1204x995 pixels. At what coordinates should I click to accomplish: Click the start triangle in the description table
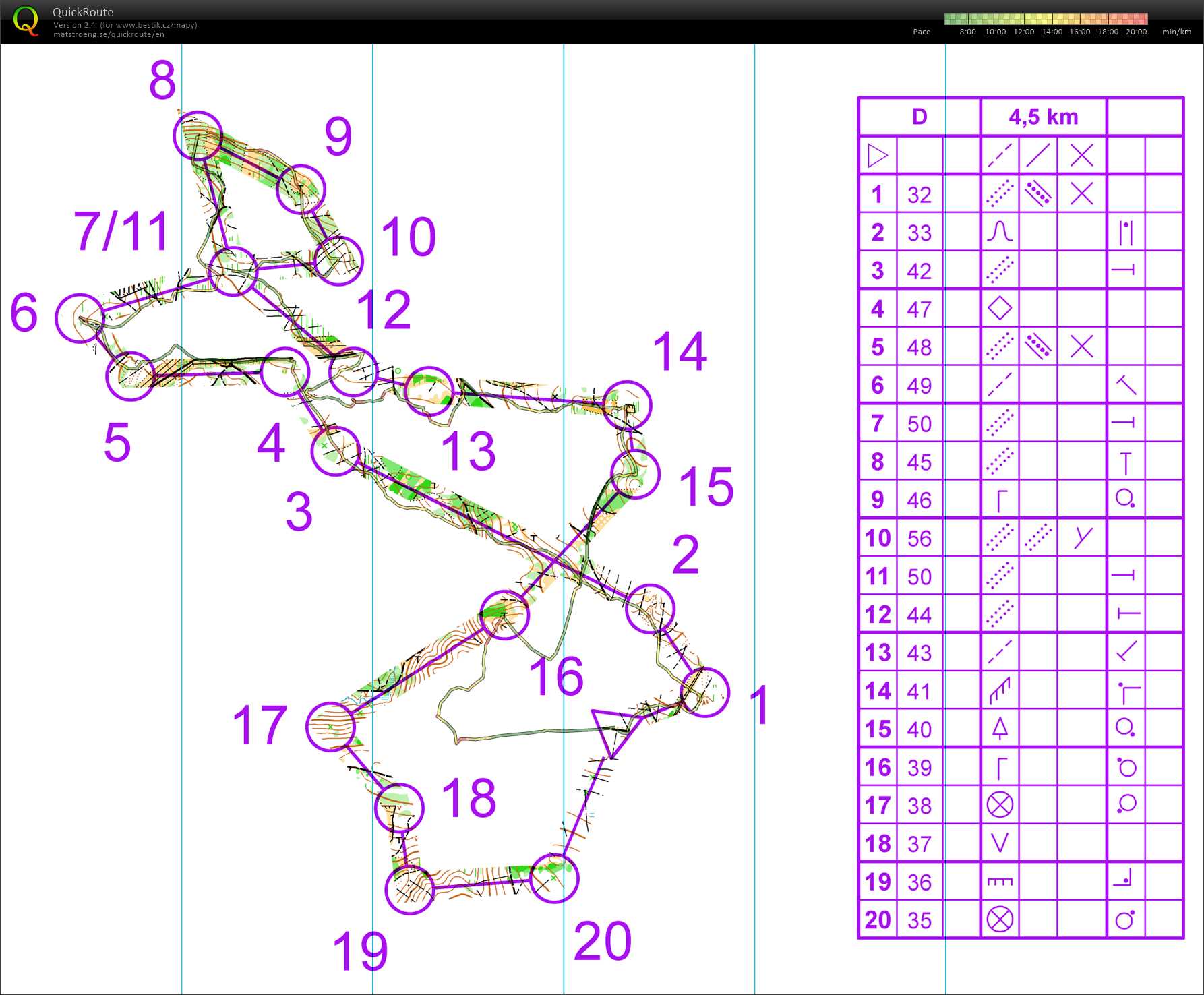point(878,156)
